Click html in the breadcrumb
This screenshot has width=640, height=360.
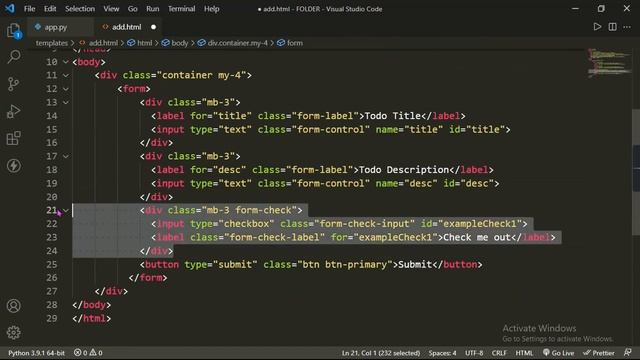pos(144,43)
